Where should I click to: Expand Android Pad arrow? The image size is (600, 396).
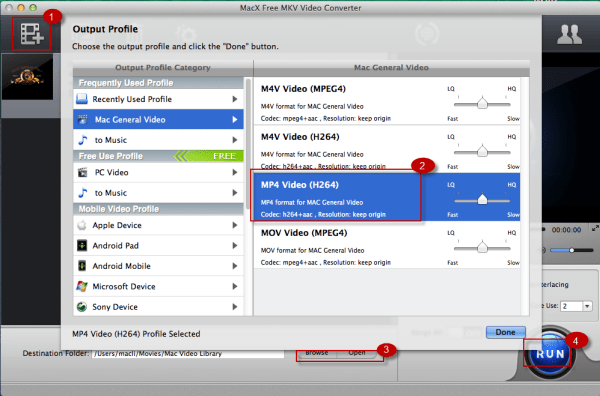click(235, 245)
